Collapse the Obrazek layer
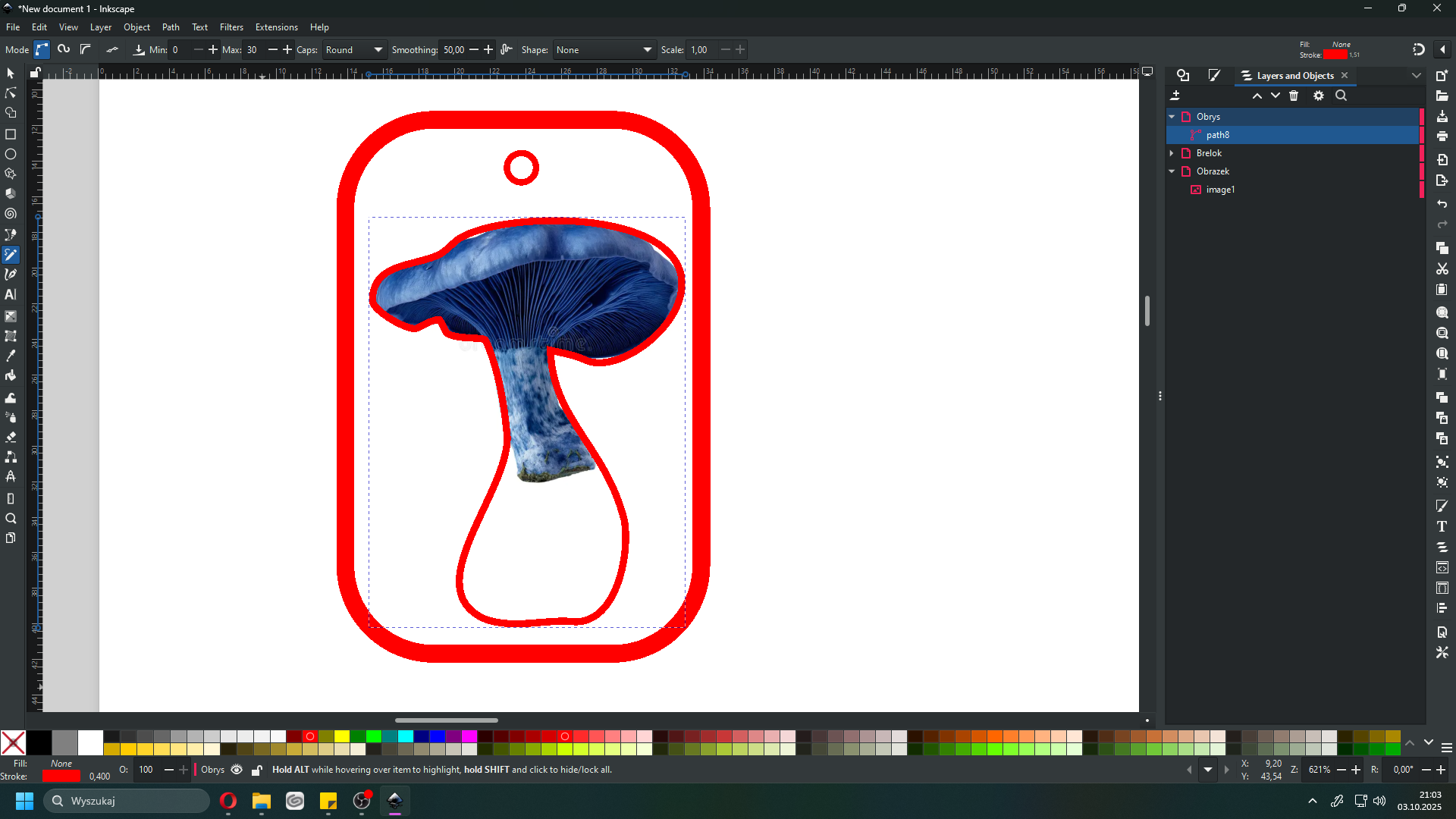 (1172, 171)
